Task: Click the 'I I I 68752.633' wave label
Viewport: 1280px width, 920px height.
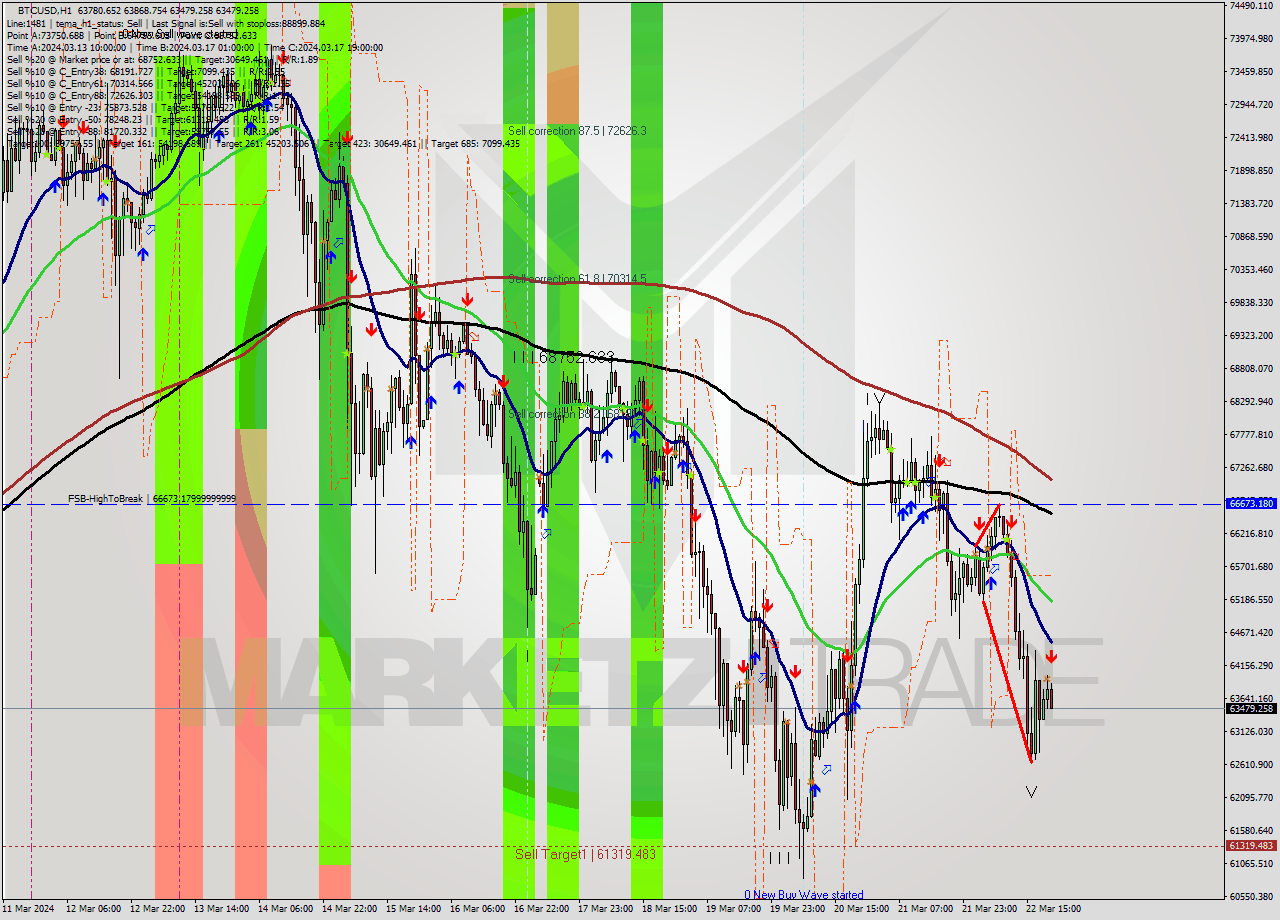Action: tap(562, 356)
